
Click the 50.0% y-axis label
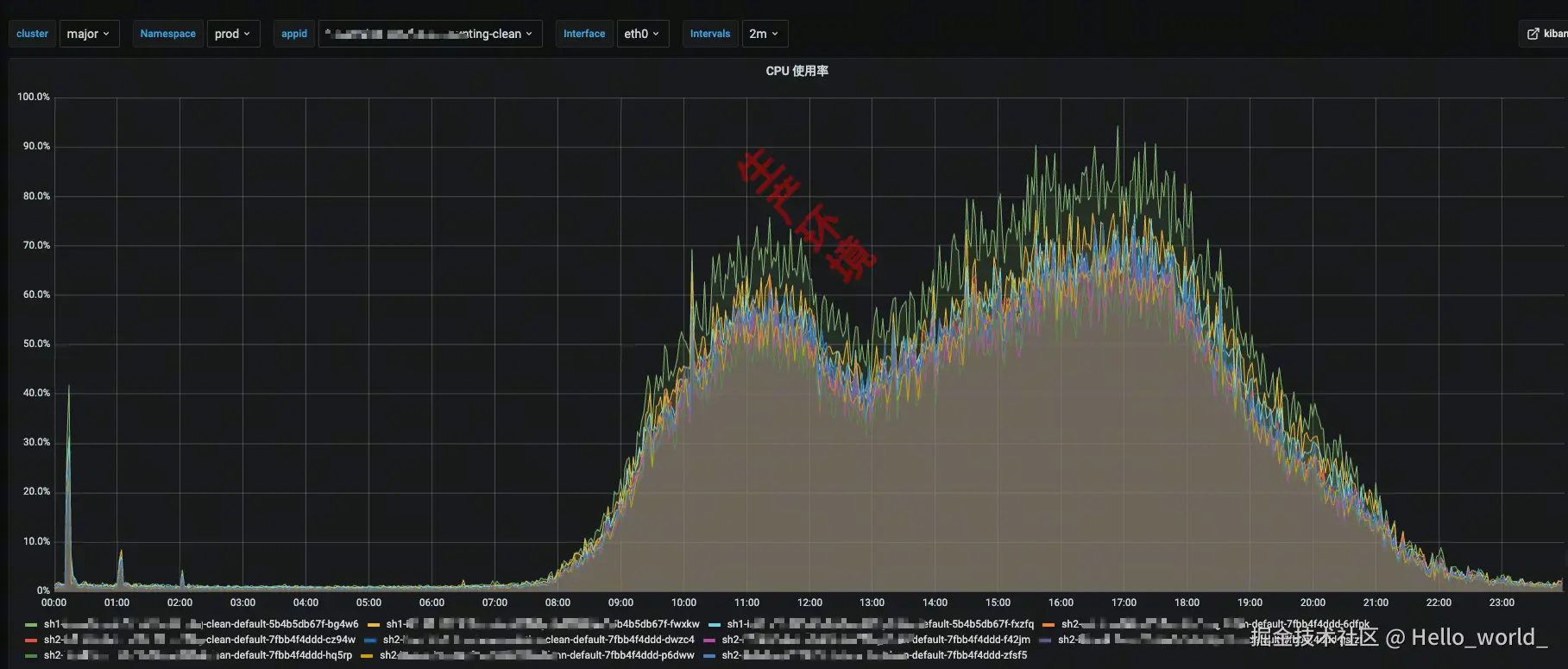click(x=36, y=344)
